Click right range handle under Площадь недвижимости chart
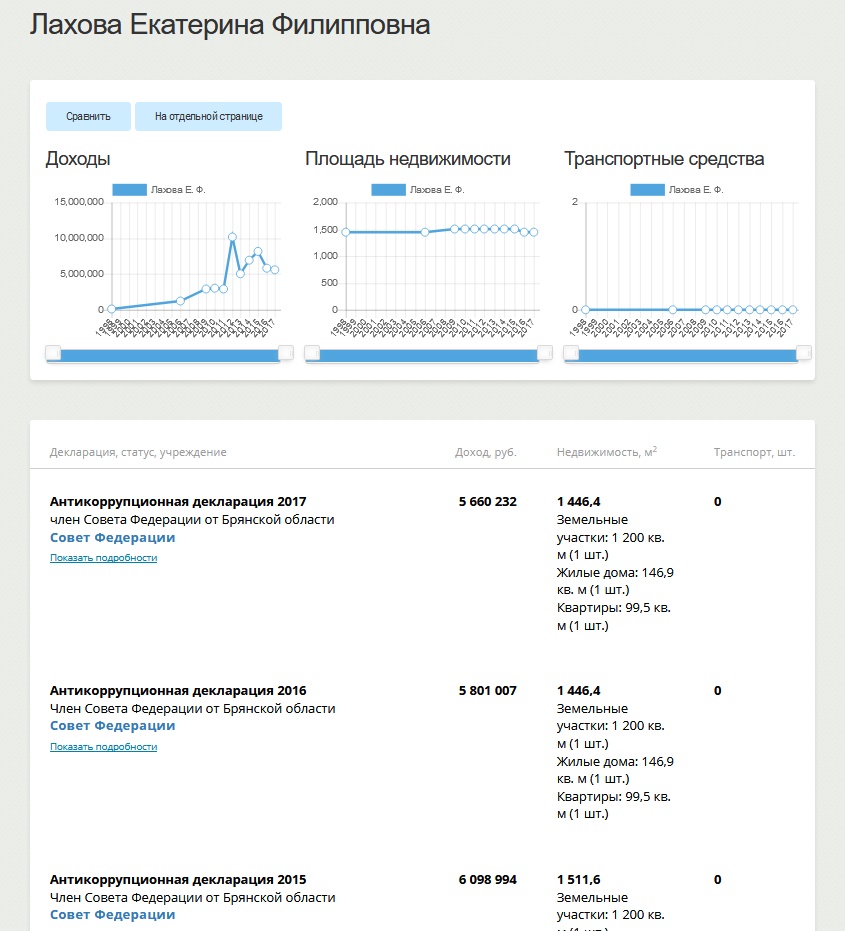Image resolution: width=845 pixels, height=931 pixels. 545,353
